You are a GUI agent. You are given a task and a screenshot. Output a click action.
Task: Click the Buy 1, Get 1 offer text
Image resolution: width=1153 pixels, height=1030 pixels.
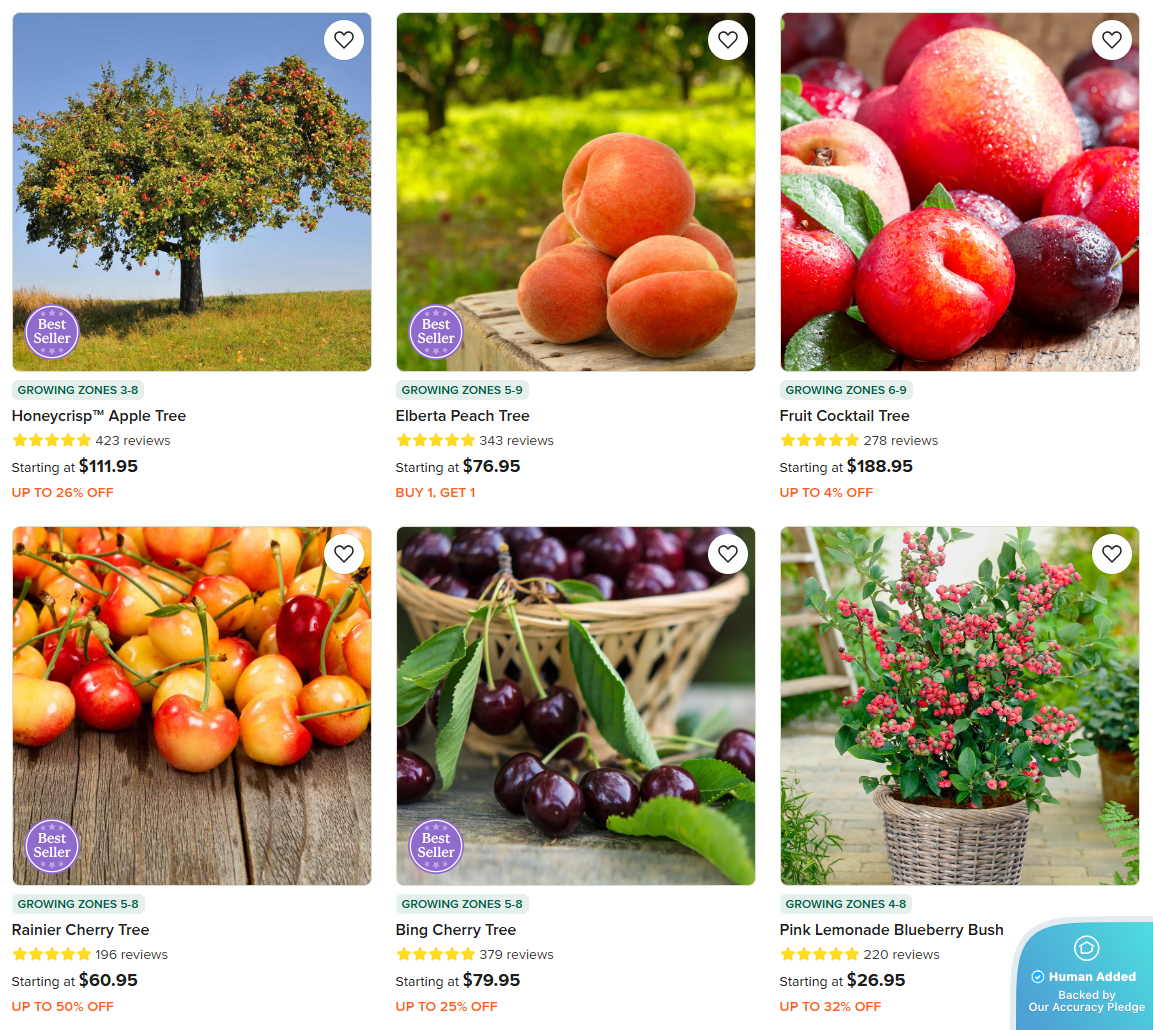click(435, 493)
